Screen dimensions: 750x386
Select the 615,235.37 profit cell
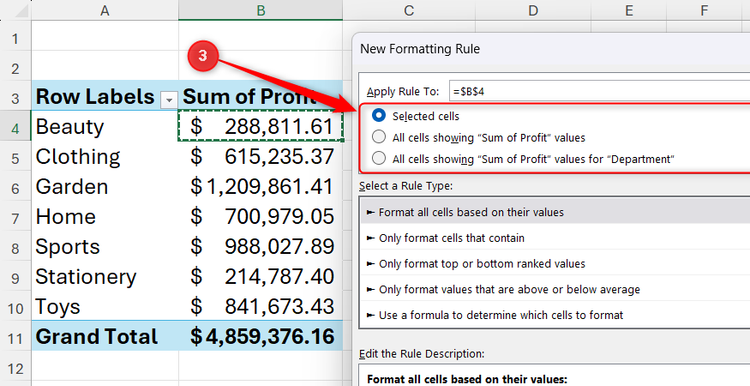tap(261, 156)
